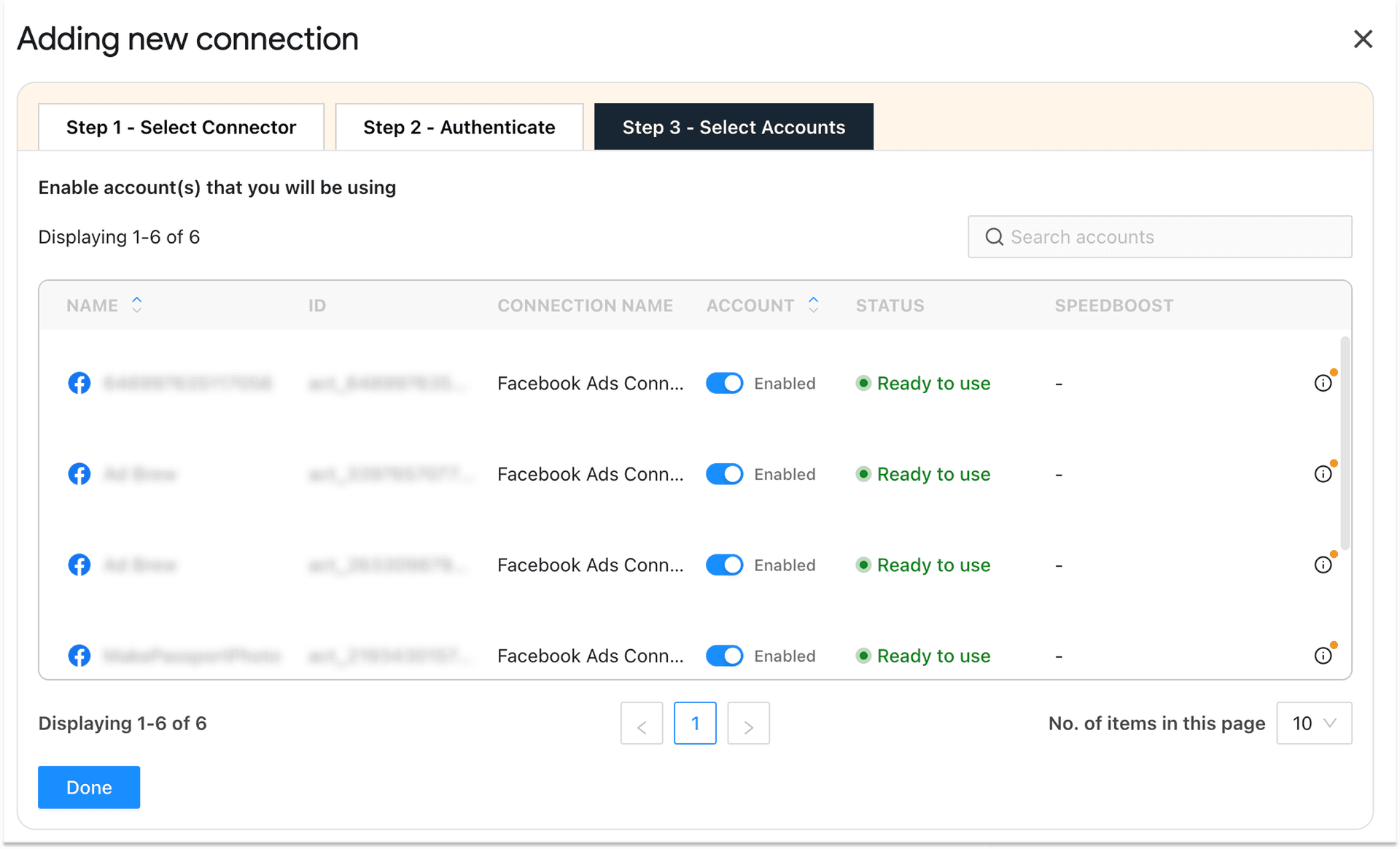
Task: Open the items per page dropdown
Action: click(x=1314, y=723)
